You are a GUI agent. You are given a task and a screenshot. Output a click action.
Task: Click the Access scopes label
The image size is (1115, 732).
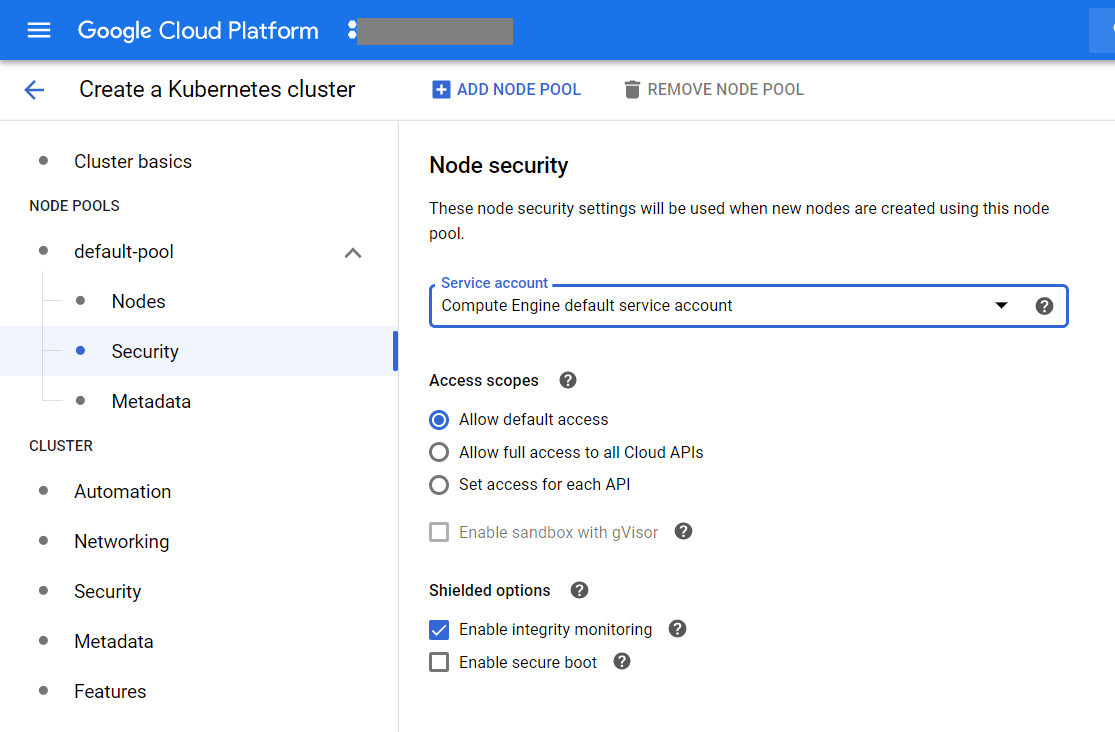click(x=484, y=381)
